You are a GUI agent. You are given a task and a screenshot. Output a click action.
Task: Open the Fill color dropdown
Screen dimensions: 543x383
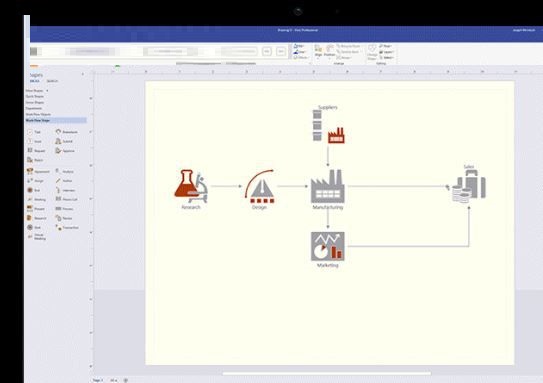[299, 46]
